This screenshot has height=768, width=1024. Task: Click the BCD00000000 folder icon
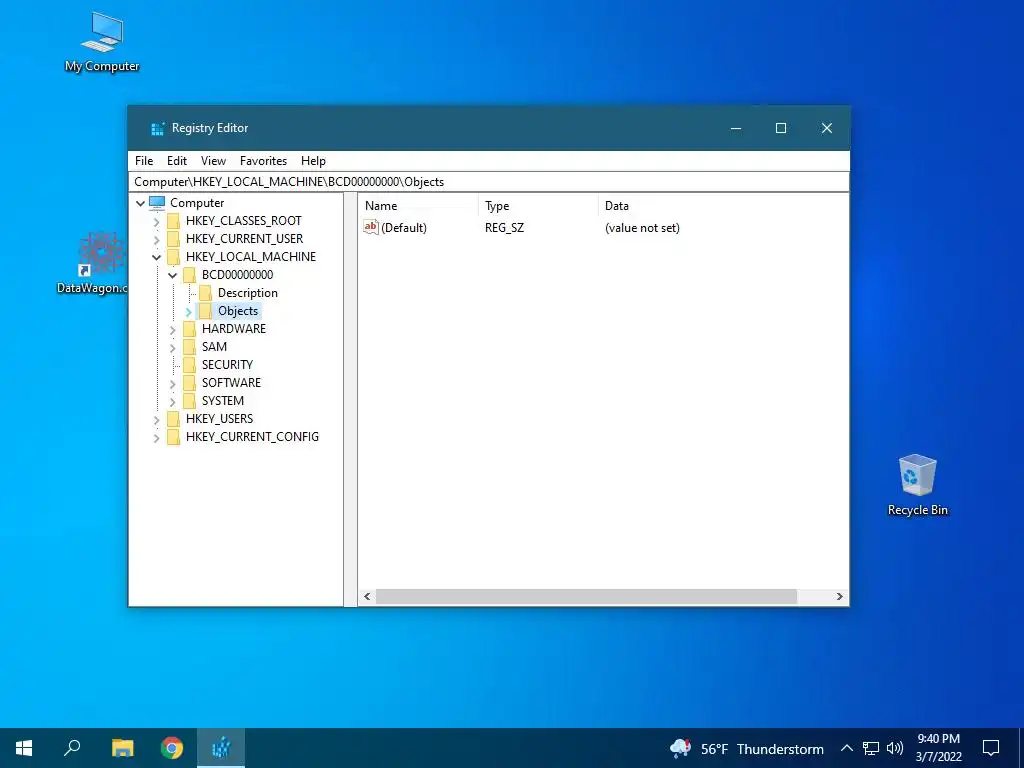189,275
